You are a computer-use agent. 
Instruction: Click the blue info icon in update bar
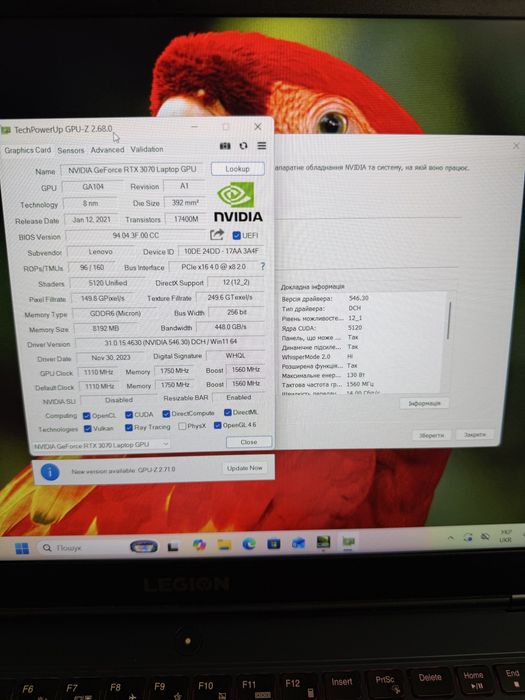click(50, 471)
